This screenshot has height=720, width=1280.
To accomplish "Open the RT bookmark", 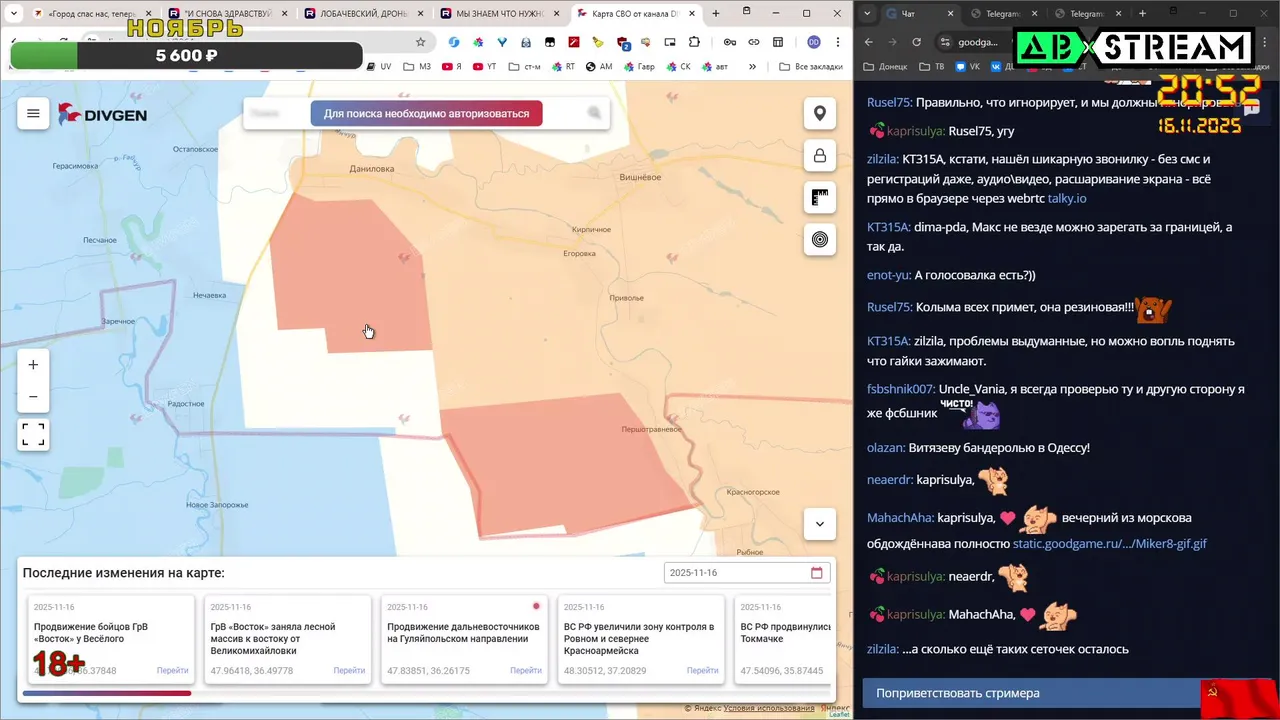I will 563,66.
